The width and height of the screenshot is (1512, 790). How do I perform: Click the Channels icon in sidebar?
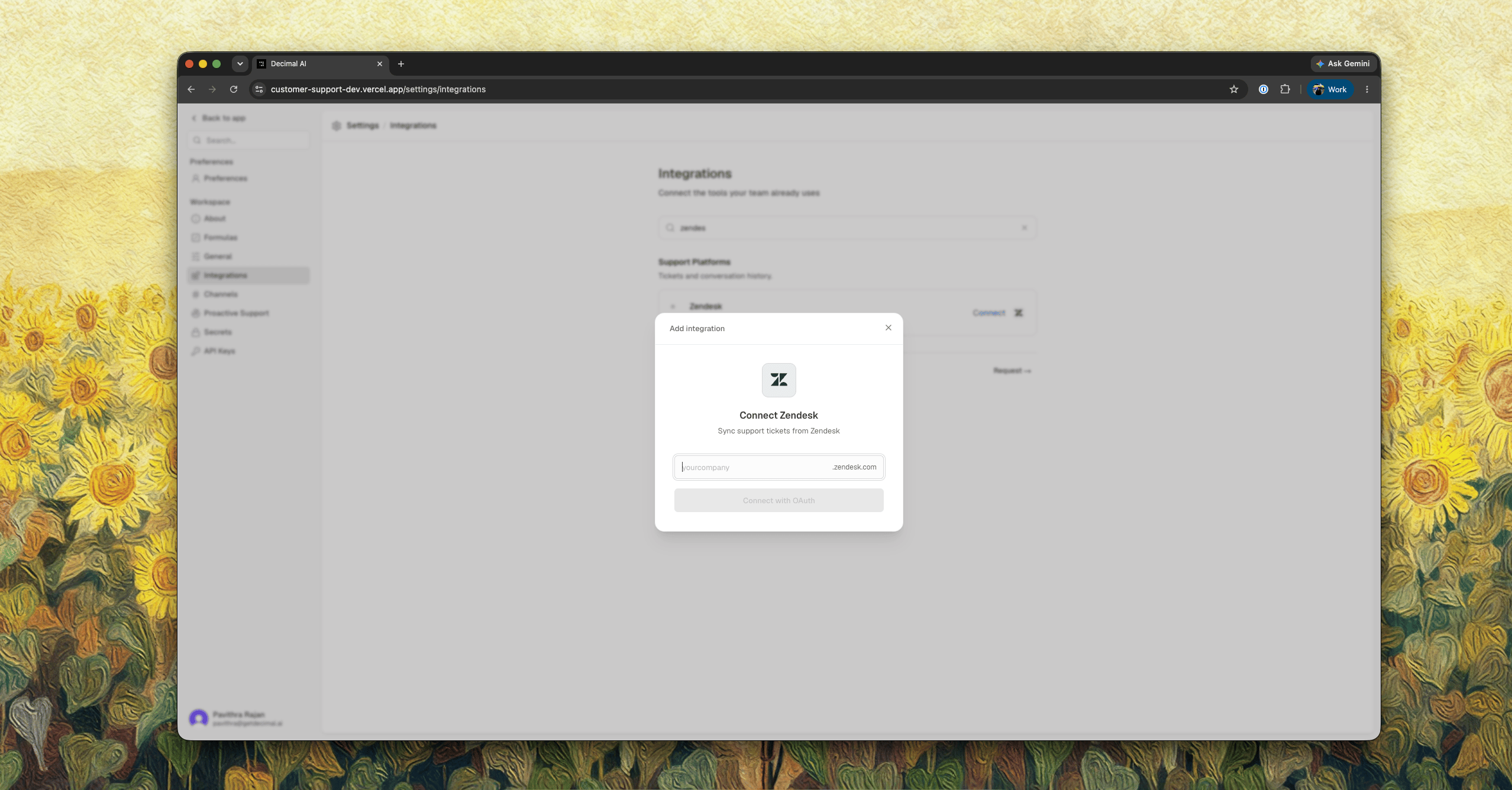[x=195, y=294]
